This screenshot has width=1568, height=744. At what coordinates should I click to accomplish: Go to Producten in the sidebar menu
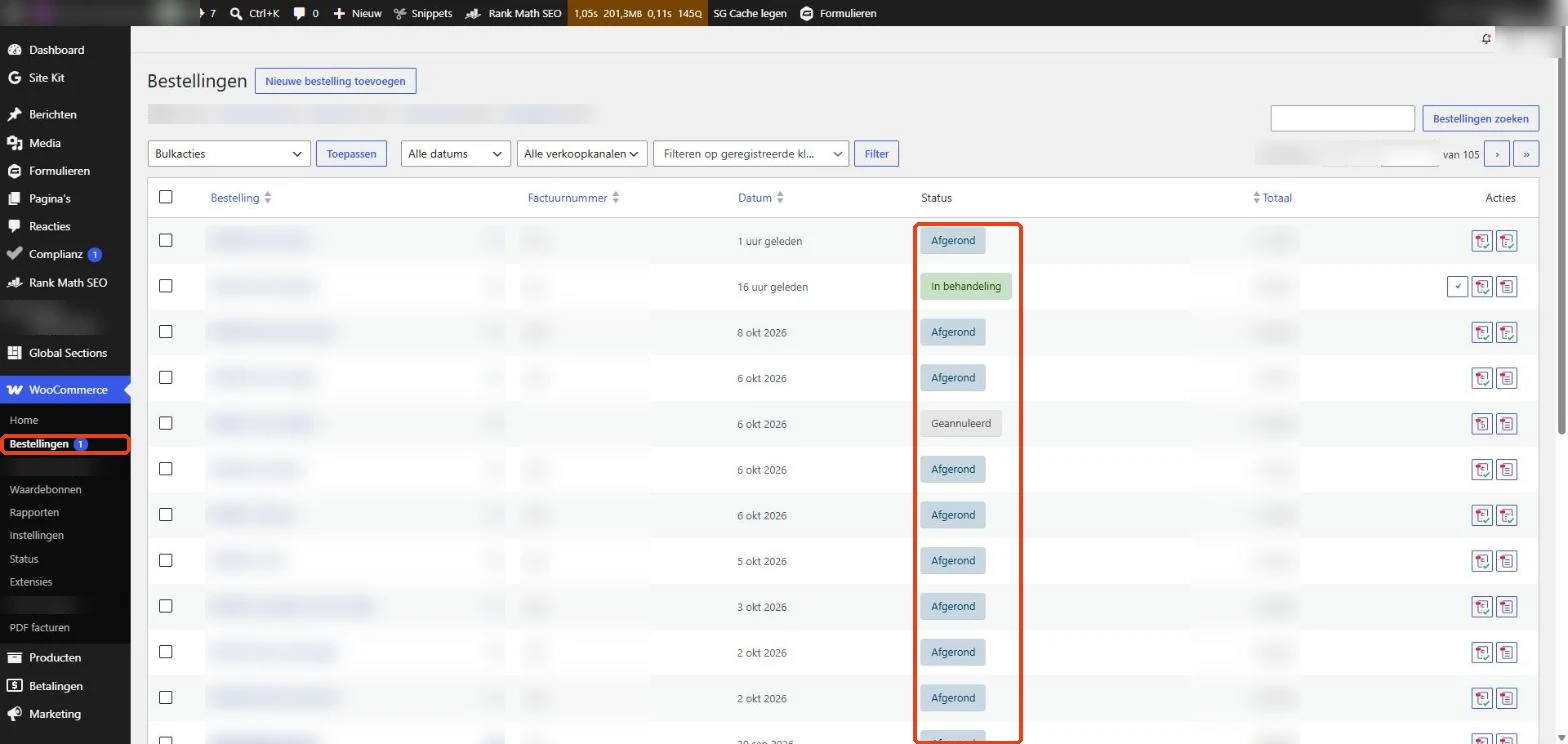(x=55, y=658)
